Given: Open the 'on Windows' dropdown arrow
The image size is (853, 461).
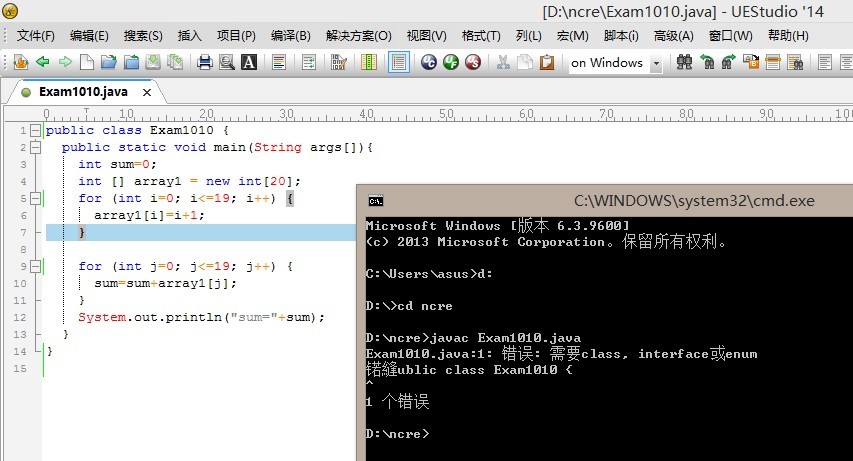Looking at the screenshot, I should (656, 63).
